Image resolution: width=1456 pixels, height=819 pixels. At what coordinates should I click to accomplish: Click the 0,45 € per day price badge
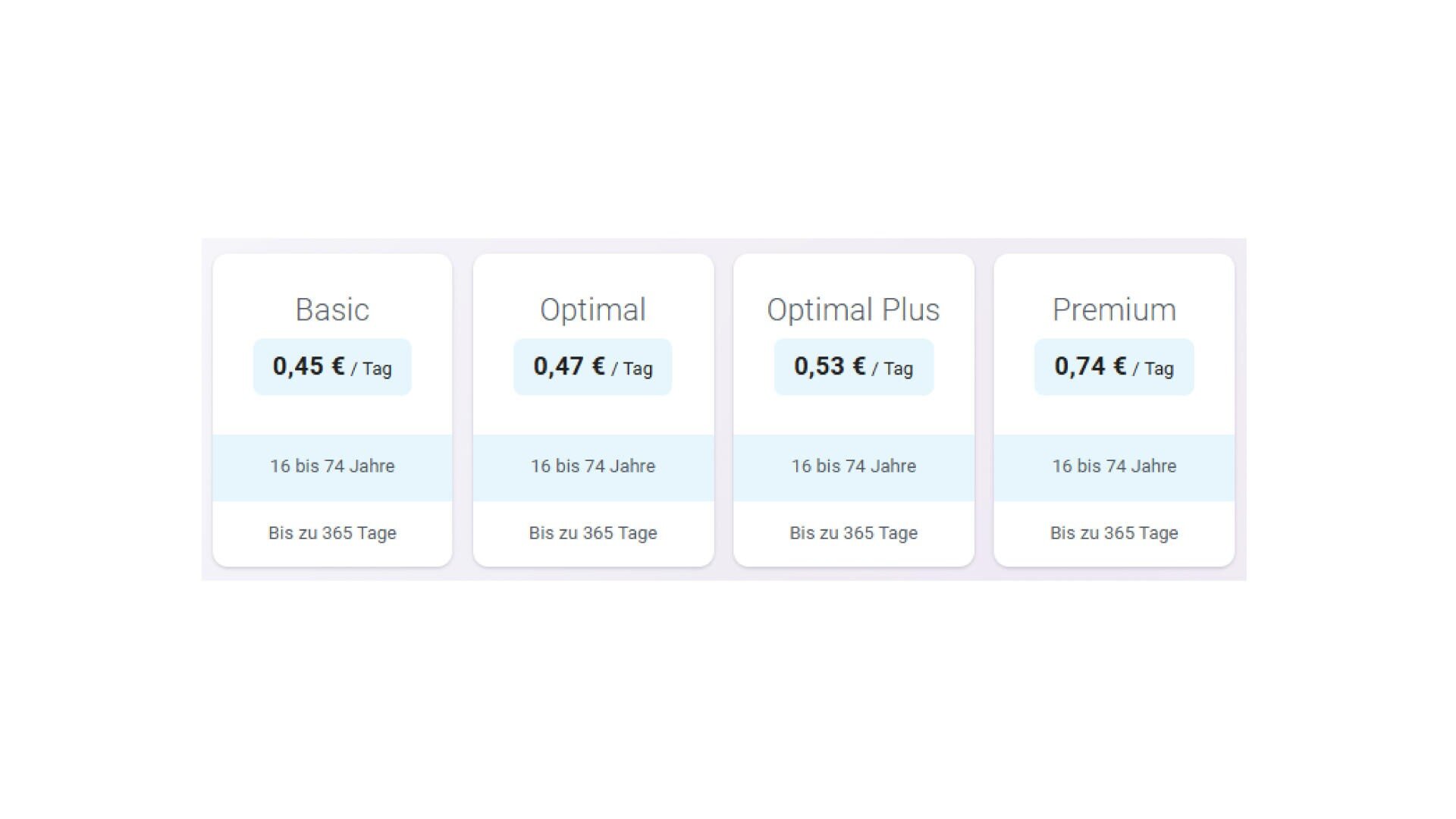click(332, 366)
